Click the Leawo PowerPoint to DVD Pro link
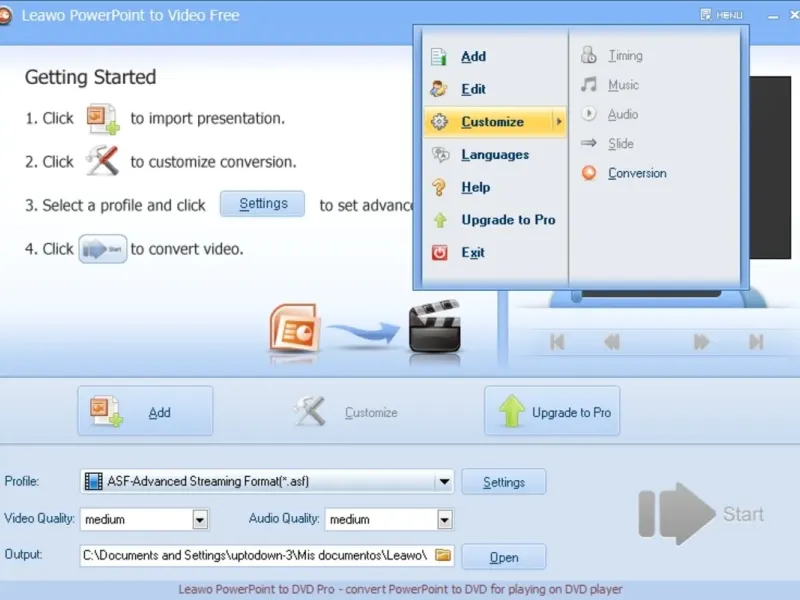The width and height of the screenshot is (800, 600). pos(400,589)
